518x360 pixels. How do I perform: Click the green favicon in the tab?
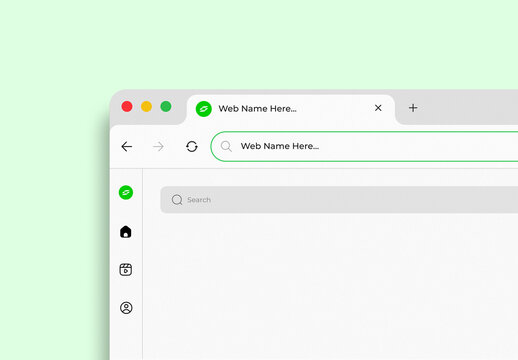pyautogui.click(x=204, y=109)
